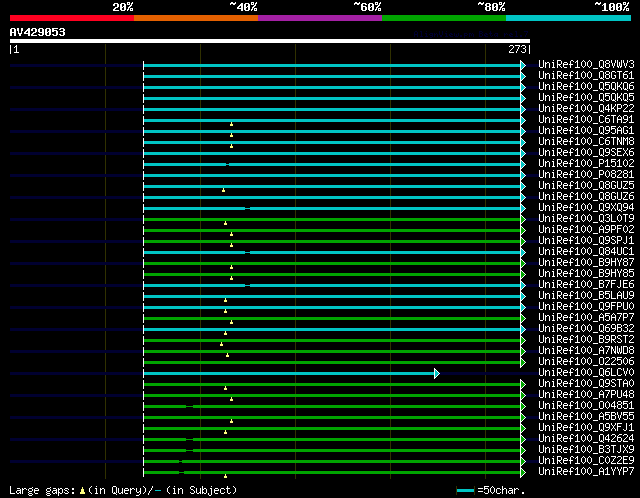Open the UniRef100_C6TA91 hit label
This screenshot has height=498, width=640.
586,120
